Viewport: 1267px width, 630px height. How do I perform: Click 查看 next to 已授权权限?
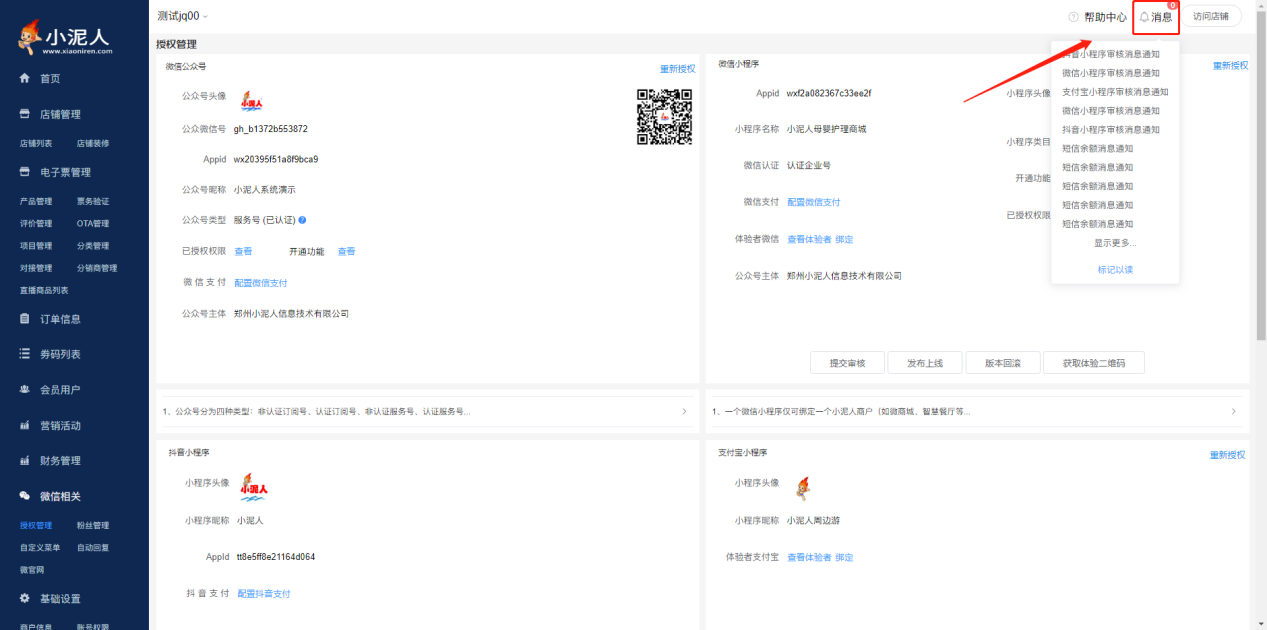(x=243, y=251)
